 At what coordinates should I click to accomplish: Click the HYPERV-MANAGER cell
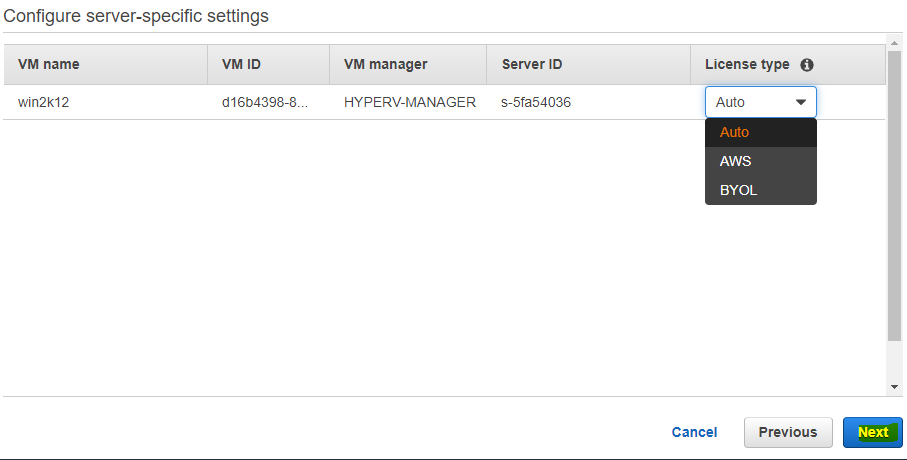tap(410, 102)
